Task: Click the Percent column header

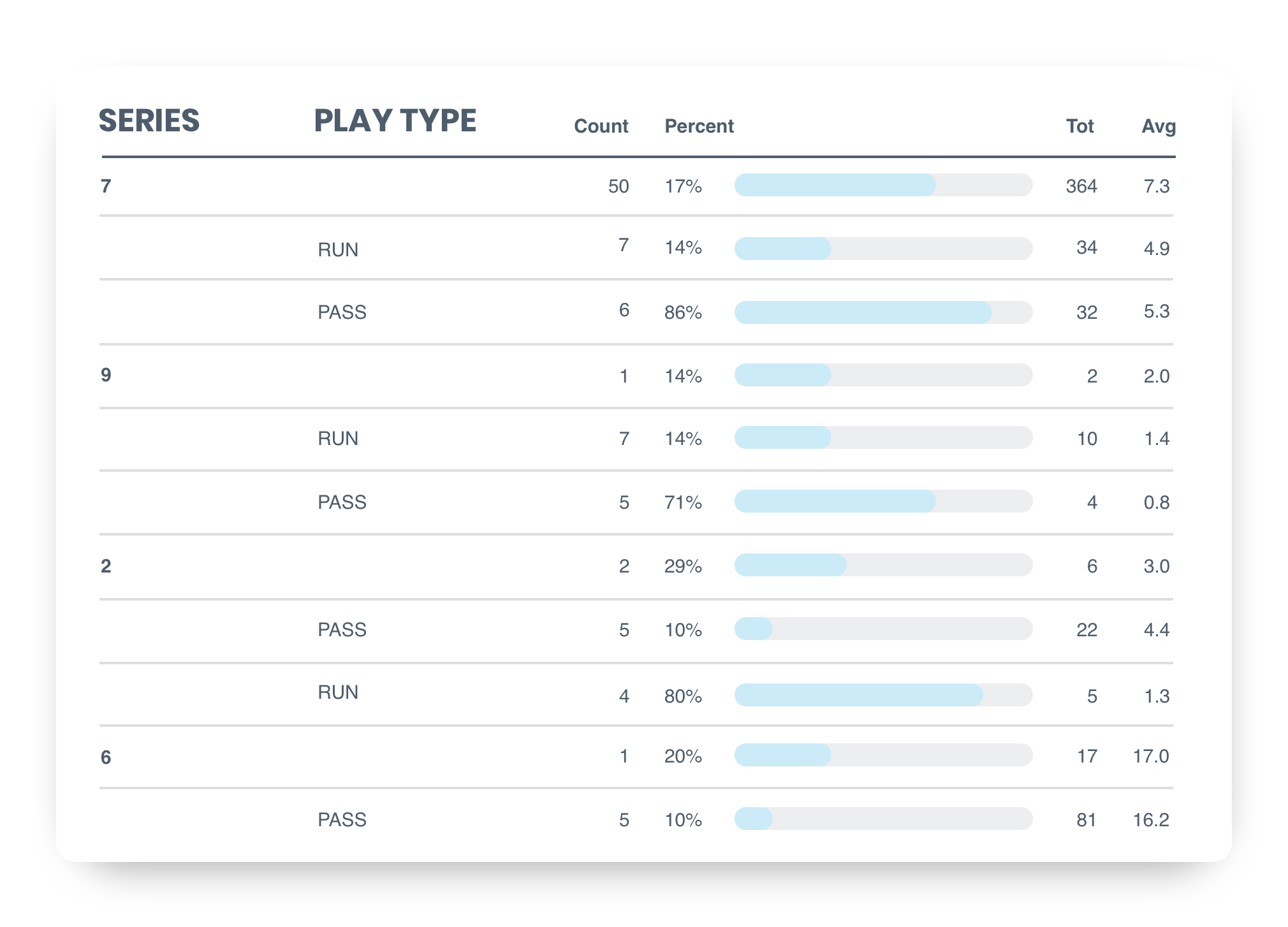Action: [699, 126]
